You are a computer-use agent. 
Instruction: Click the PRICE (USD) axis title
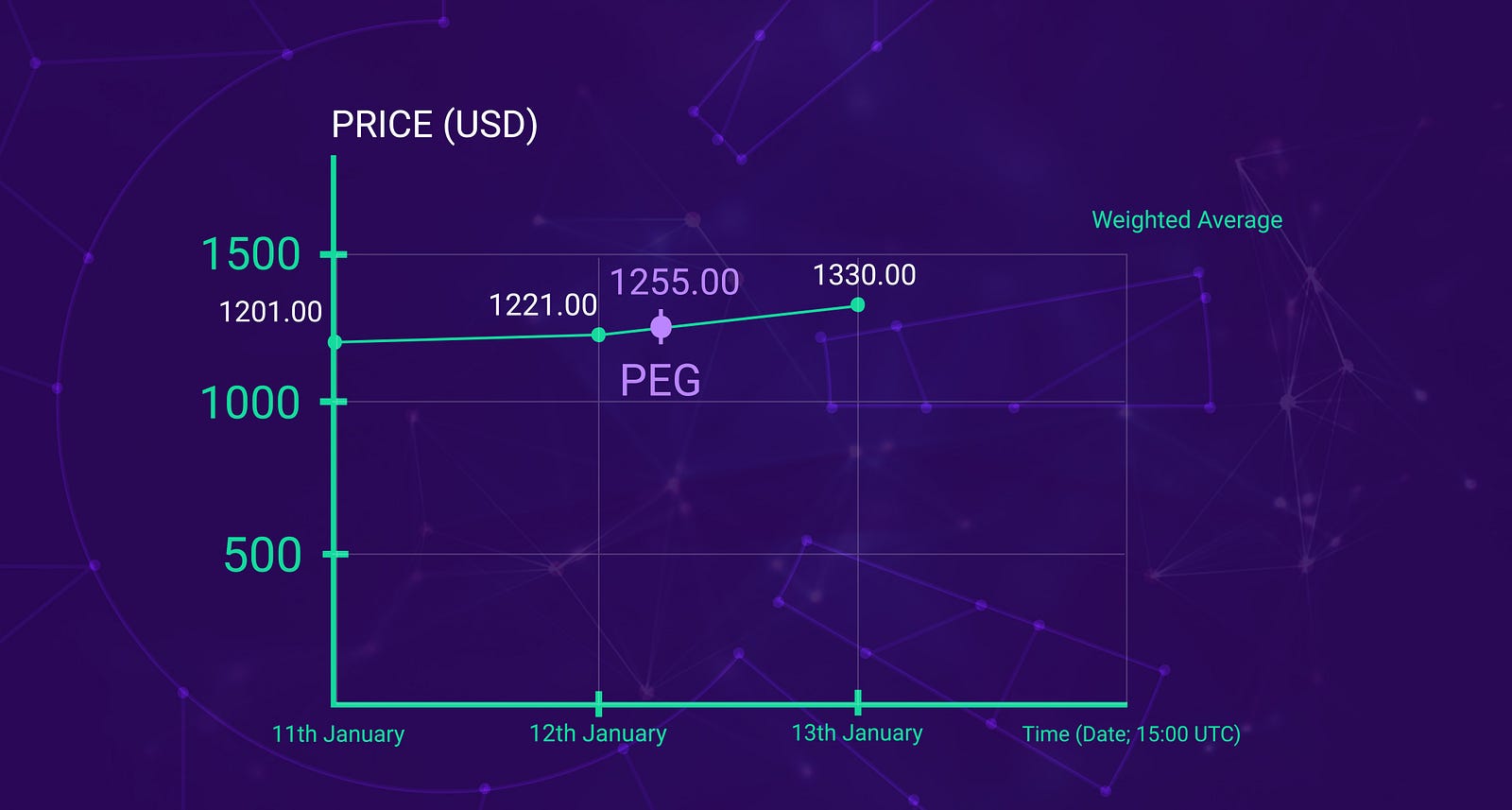point(435,125)
